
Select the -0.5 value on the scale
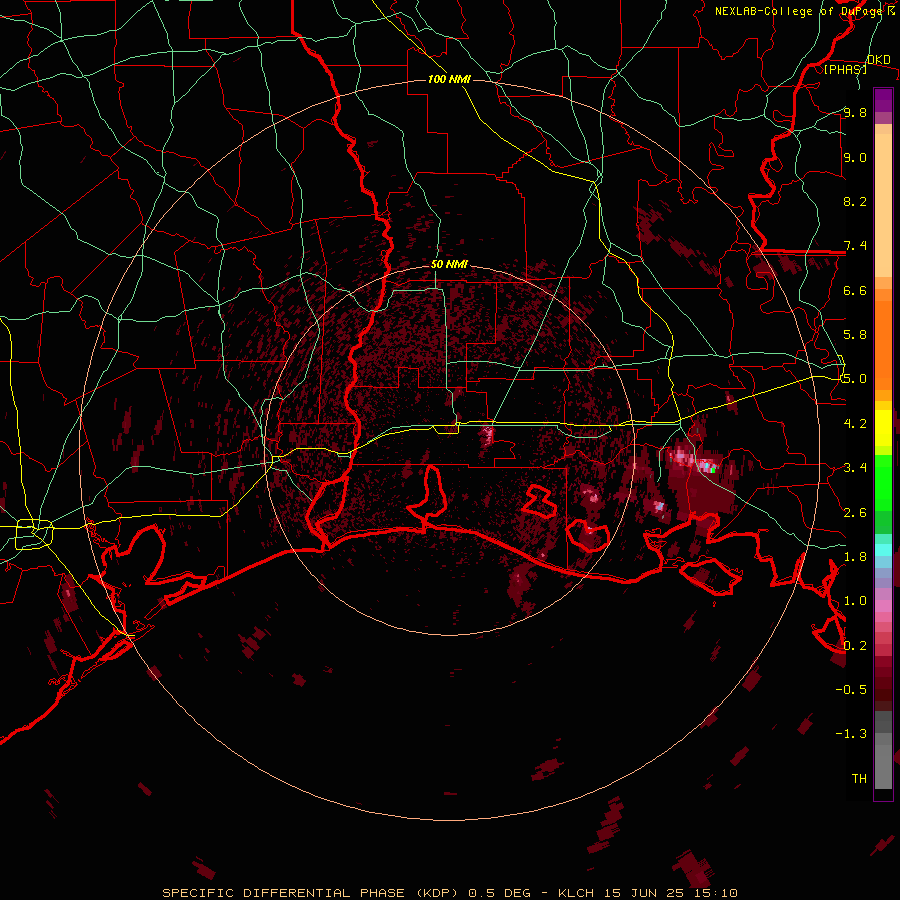click(851, 690)
